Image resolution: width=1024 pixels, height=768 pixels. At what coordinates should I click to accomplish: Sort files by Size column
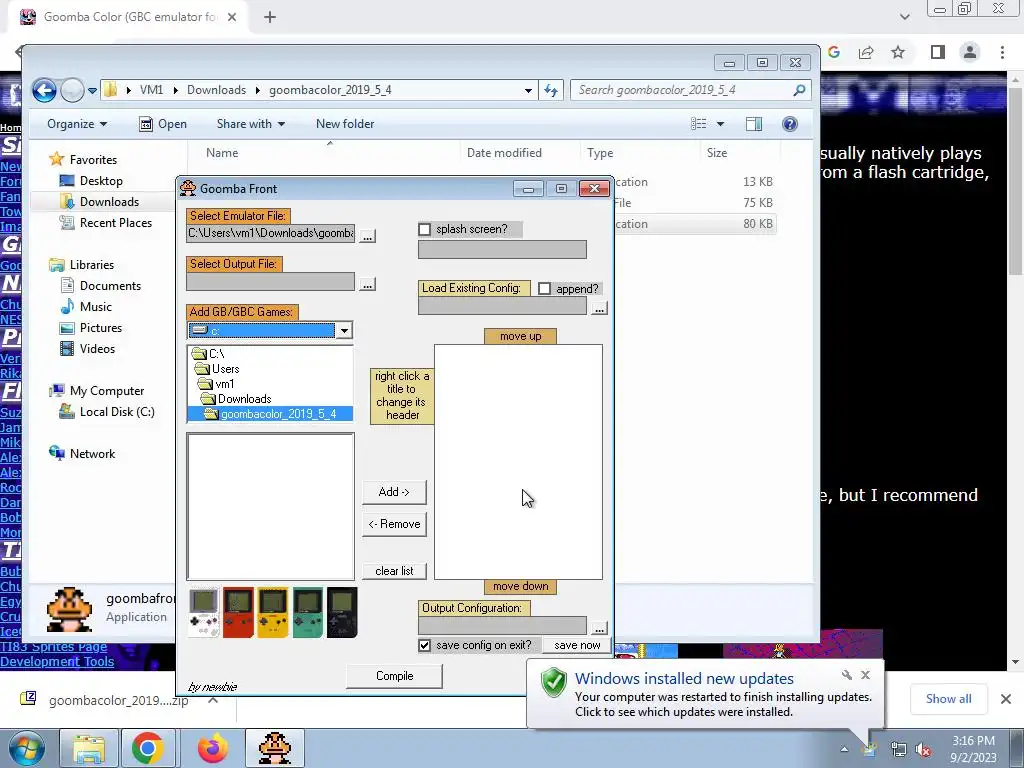[716, 153]
